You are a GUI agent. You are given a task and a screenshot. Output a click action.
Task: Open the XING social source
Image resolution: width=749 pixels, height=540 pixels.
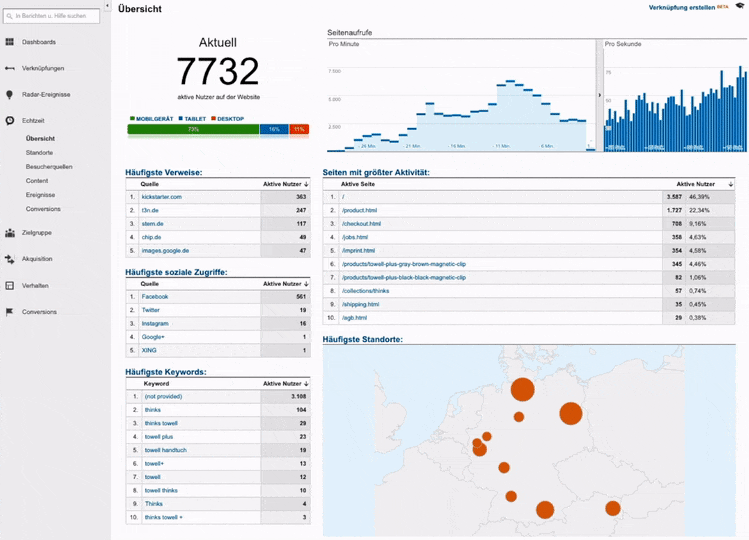149,350
